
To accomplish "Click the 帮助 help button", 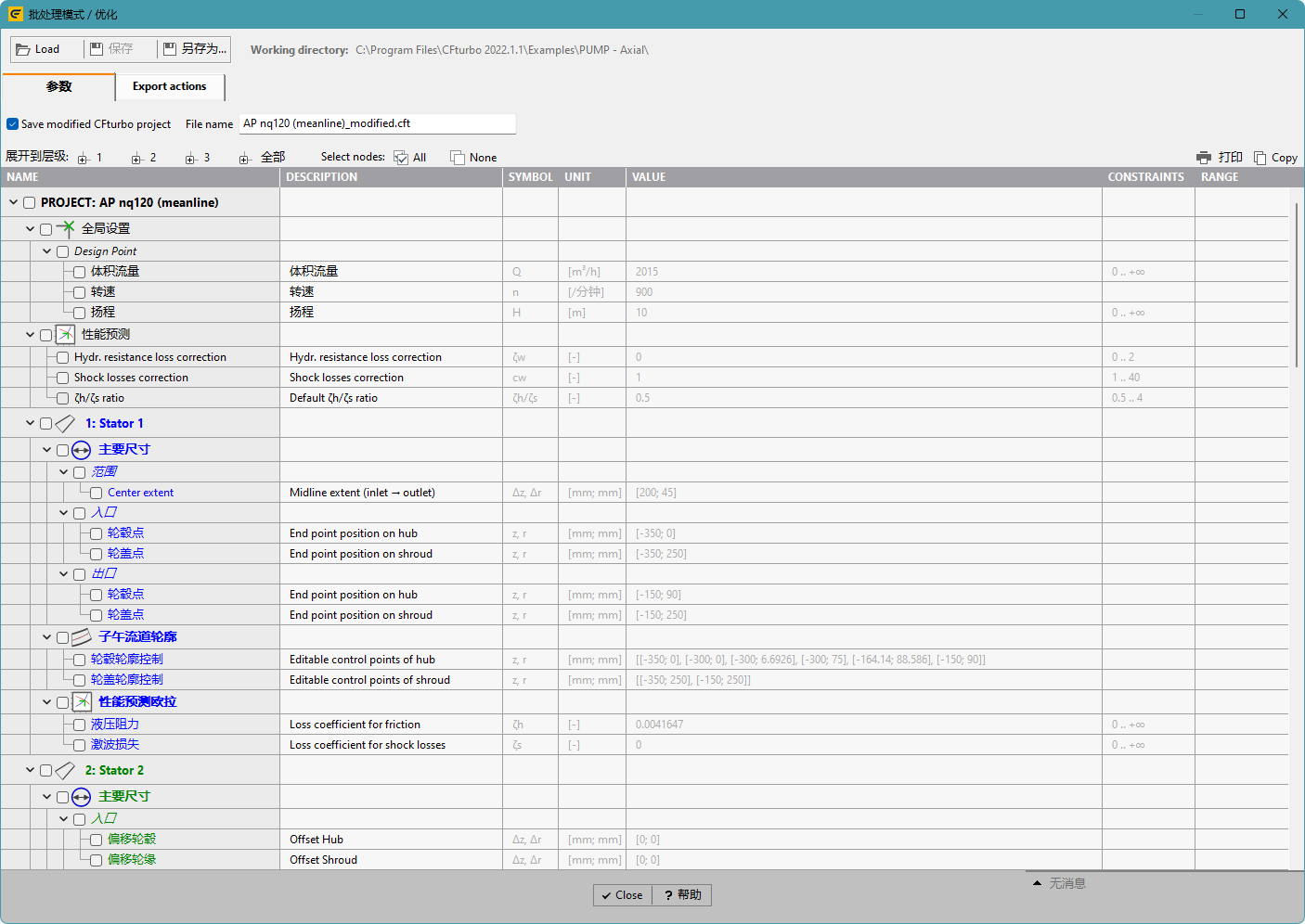I will point(682,895).
